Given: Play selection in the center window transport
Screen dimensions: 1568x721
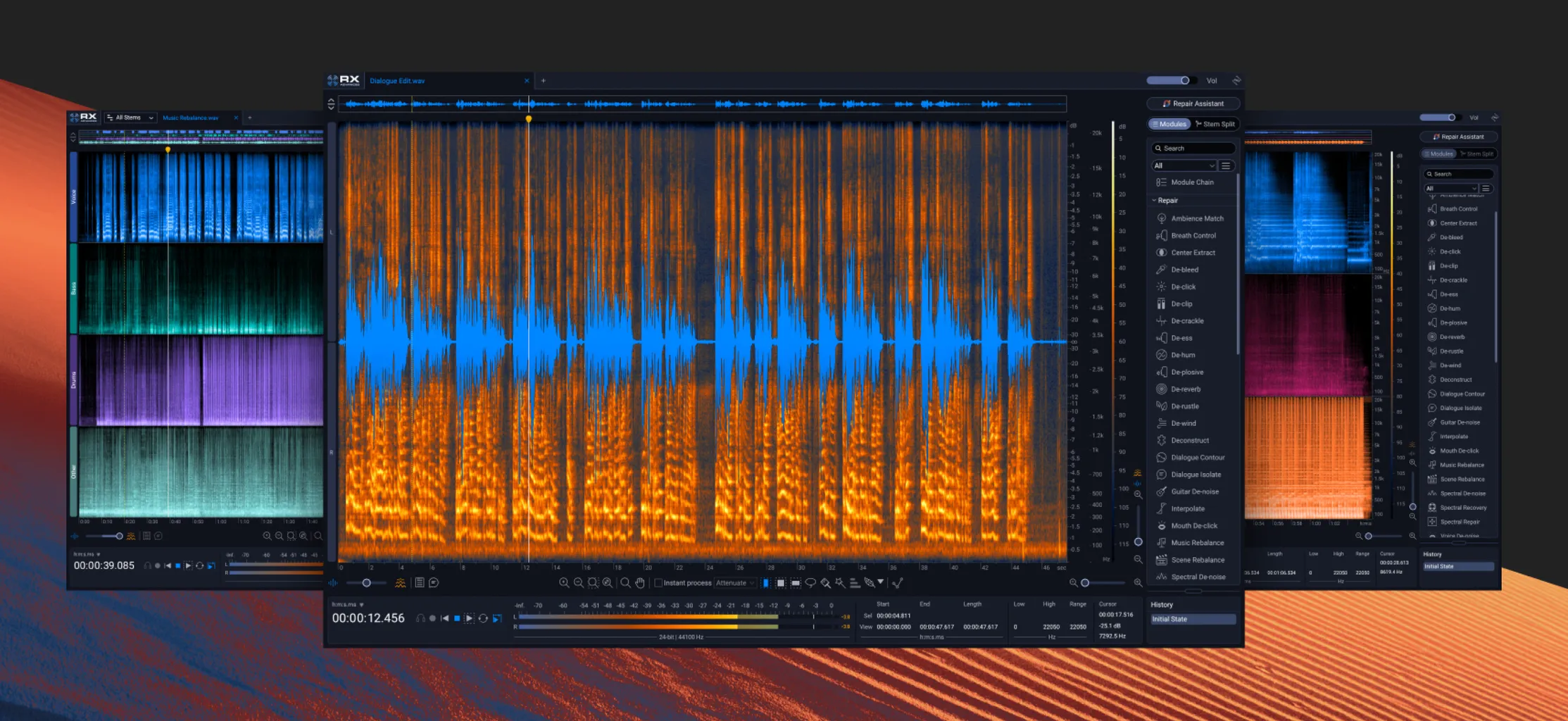Looking at the screenshot, I should pos(470,618).
